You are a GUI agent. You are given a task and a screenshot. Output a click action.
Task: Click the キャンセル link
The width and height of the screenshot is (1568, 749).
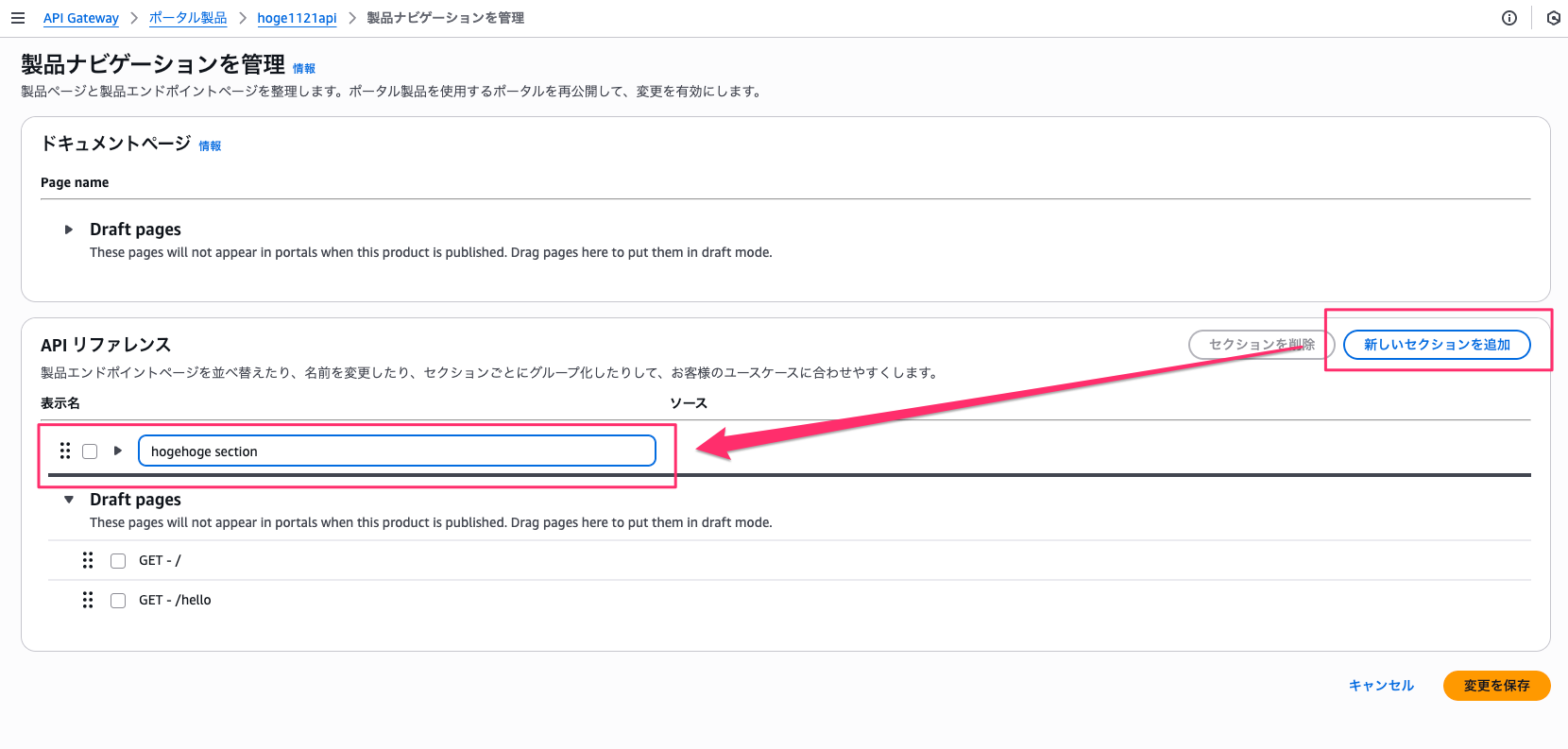[x=1381, y=686]
